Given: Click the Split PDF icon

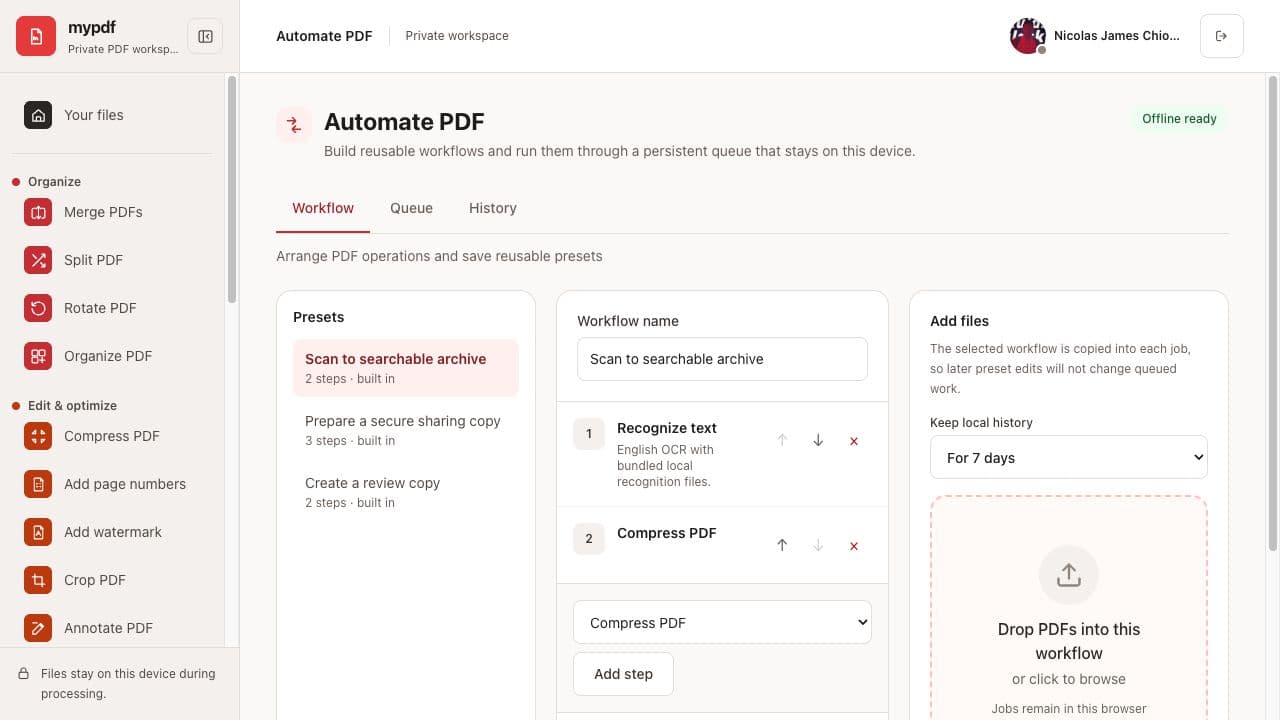Looking at the screenshot, I should click(x=38, y=260).
